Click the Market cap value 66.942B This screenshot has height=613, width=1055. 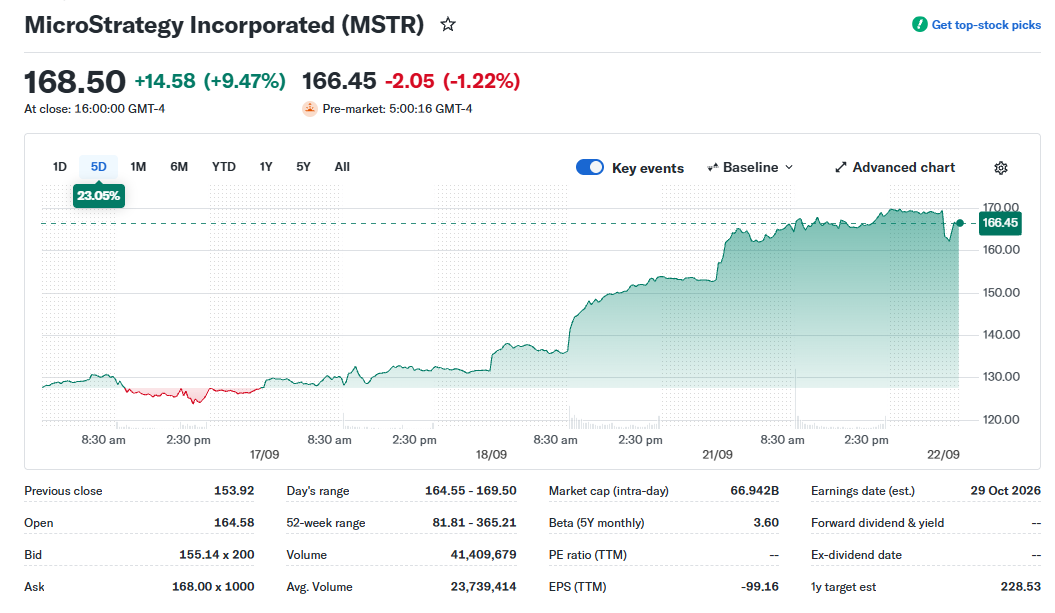[x=755, y=491]
